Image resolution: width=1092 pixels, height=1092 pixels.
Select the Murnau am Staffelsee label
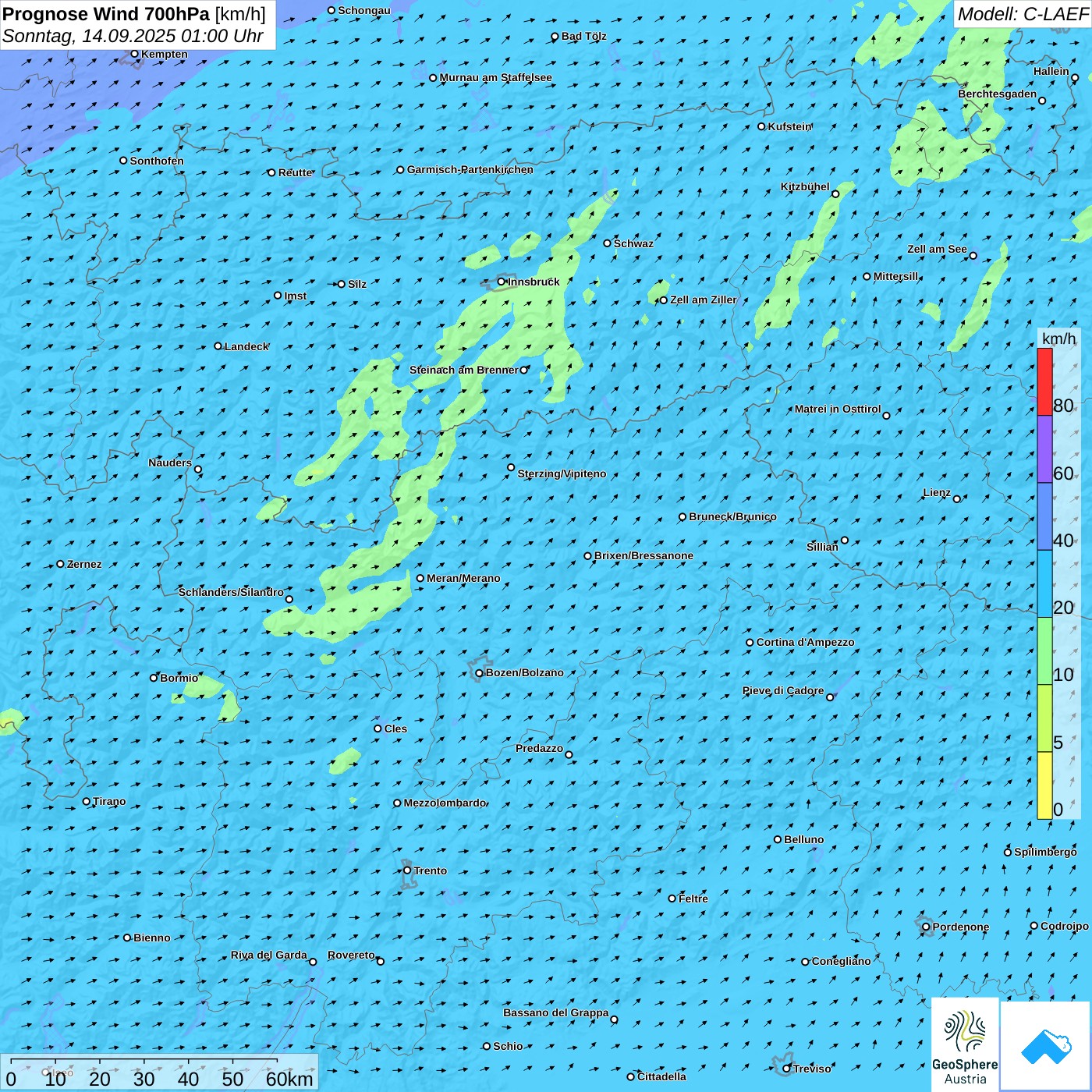tap(496, 77)
